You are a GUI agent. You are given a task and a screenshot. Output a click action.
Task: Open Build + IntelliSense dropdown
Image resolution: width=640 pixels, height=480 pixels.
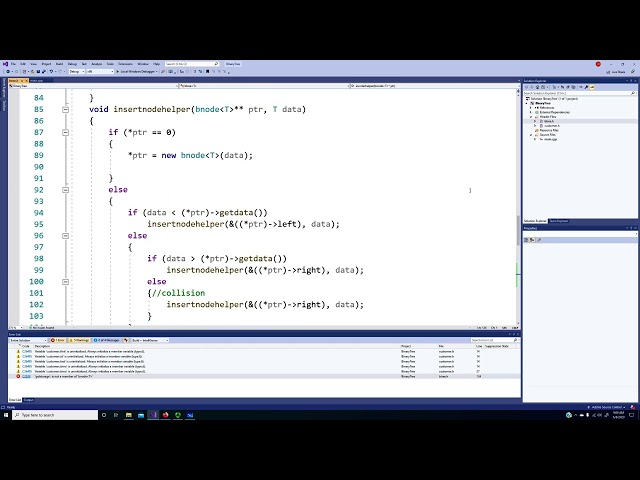150,340
